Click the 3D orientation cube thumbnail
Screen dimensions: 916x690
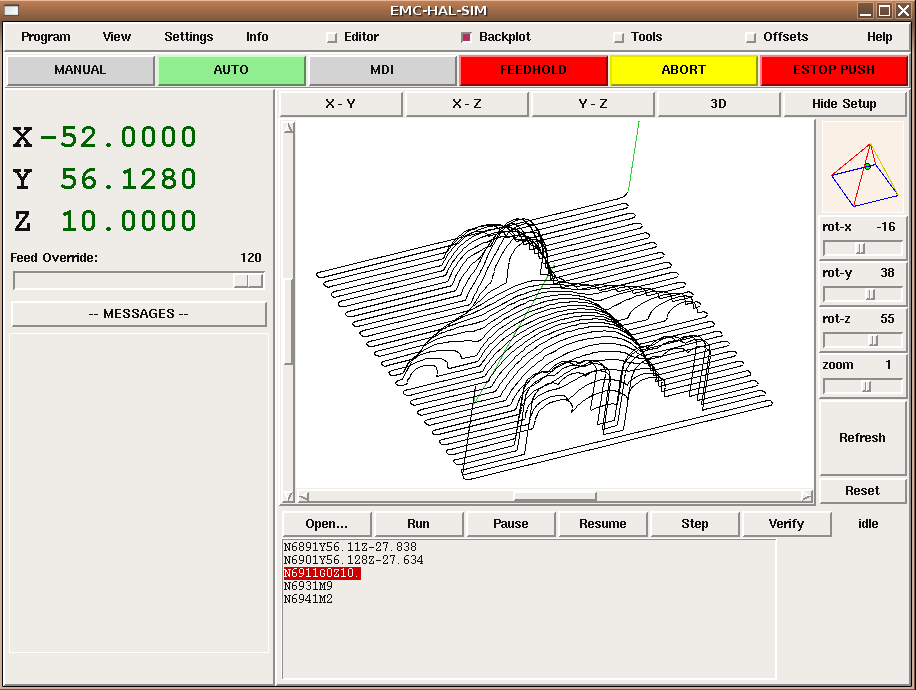tap(862, 167)
